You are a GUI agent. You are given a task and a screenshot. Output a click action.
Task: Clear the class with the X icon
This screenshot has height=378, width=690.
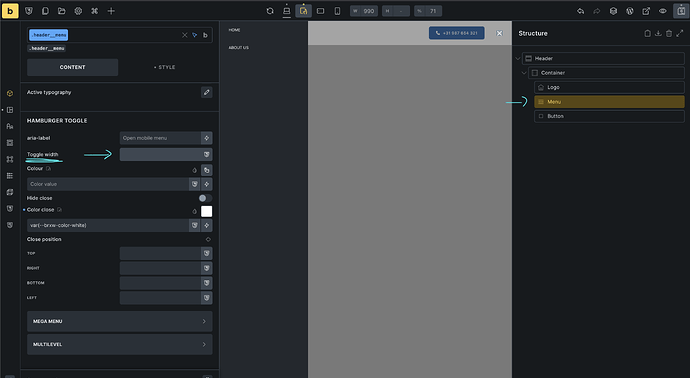[184, 35]
